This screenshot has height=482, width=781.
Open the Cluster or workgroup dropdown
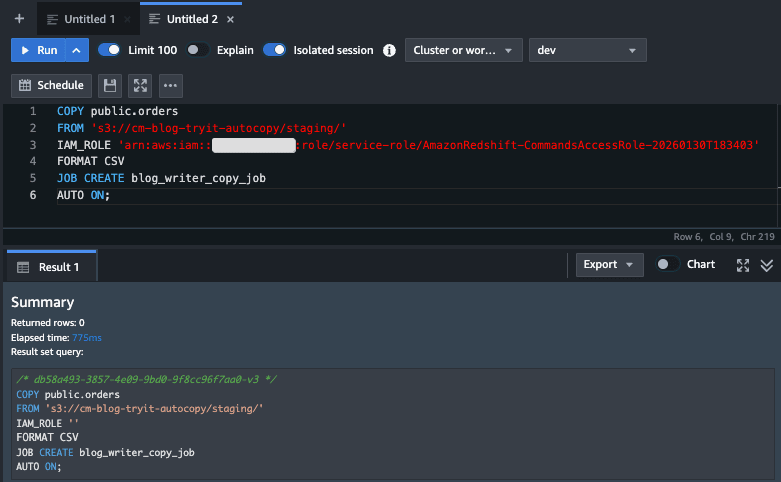464,50
